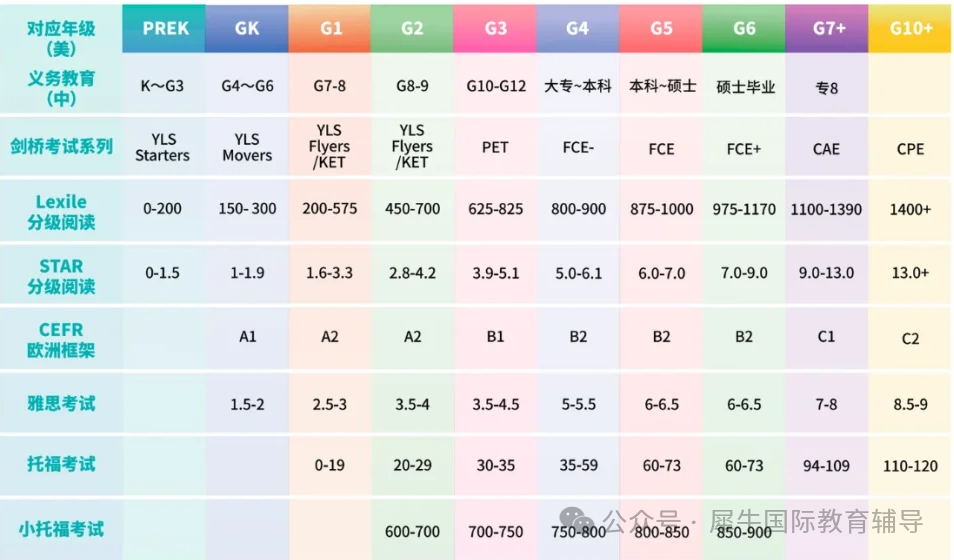Select the PREK column header

(x=165, y=28)
